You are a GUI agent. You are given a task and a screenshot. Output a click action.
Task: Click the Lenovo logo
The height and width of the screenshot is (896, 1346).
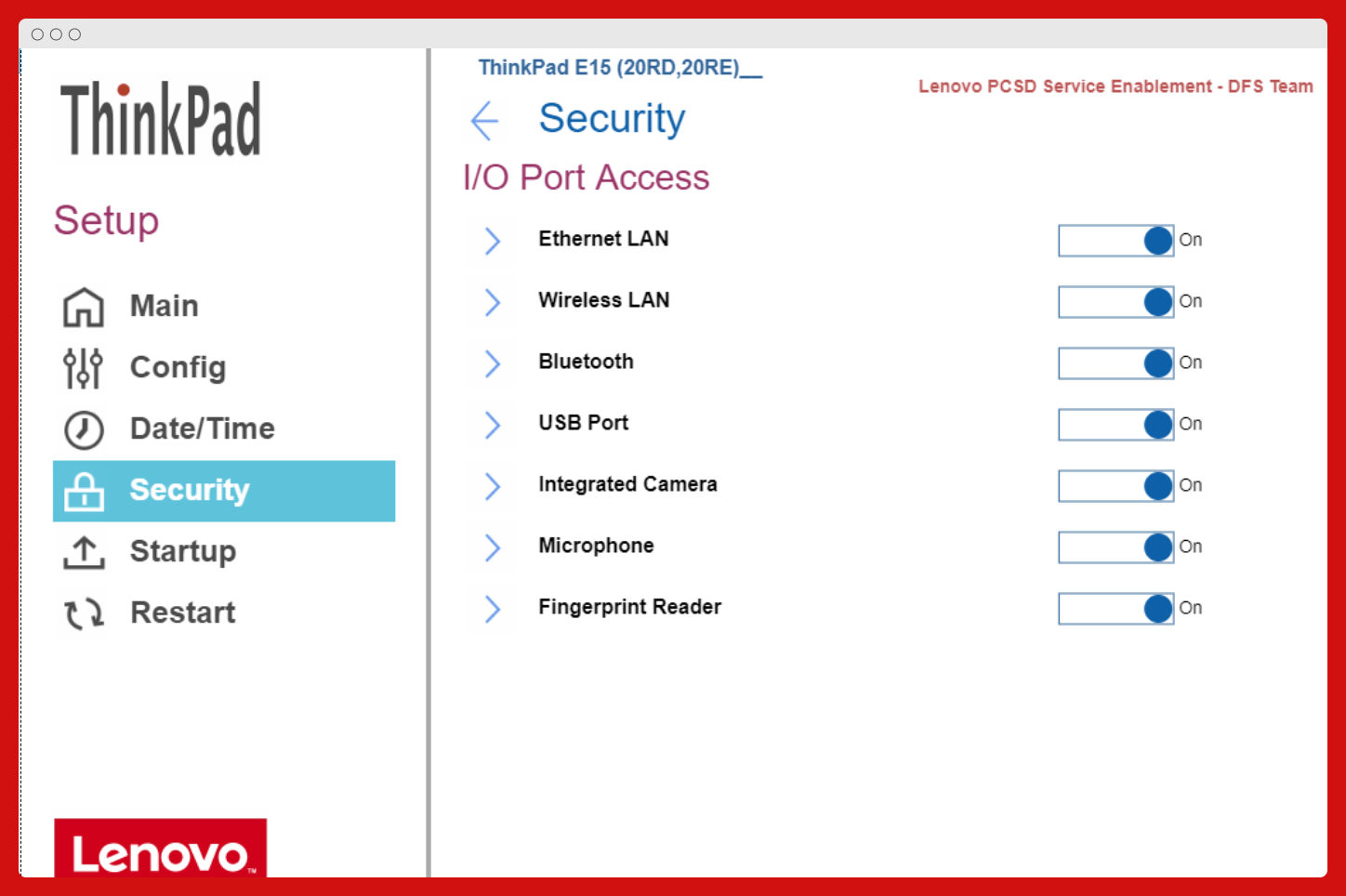click(x=160, y=848)
